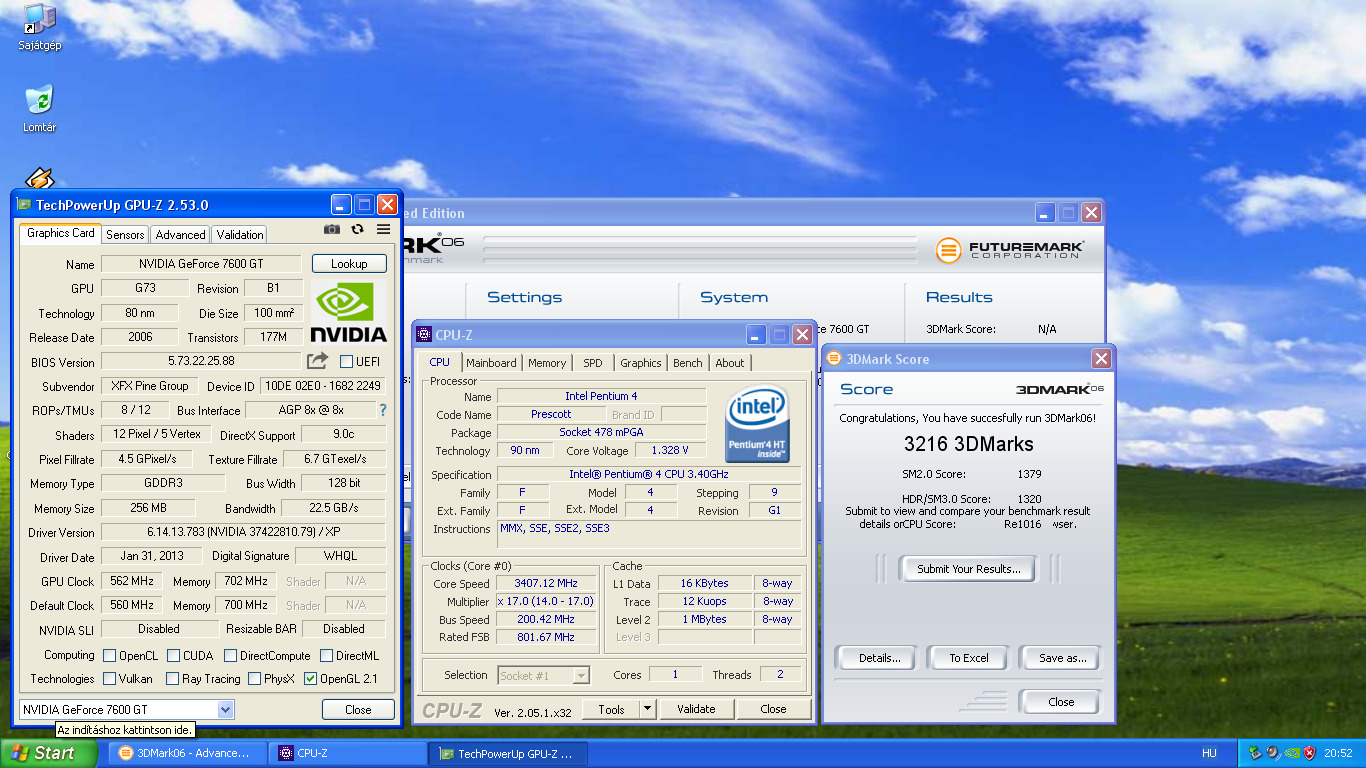
Task: Click the GPU-Z title bar app icon
Action: (24, 205)
